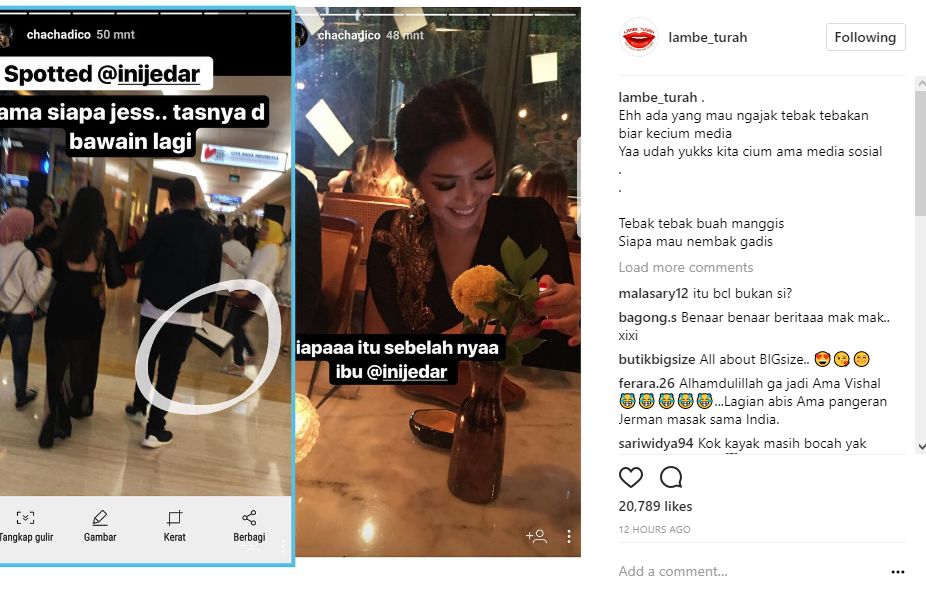Open the 12 HOURS AGO timestamp link
The height and width of the screenshot is (596, 926).
click(654, 530)
